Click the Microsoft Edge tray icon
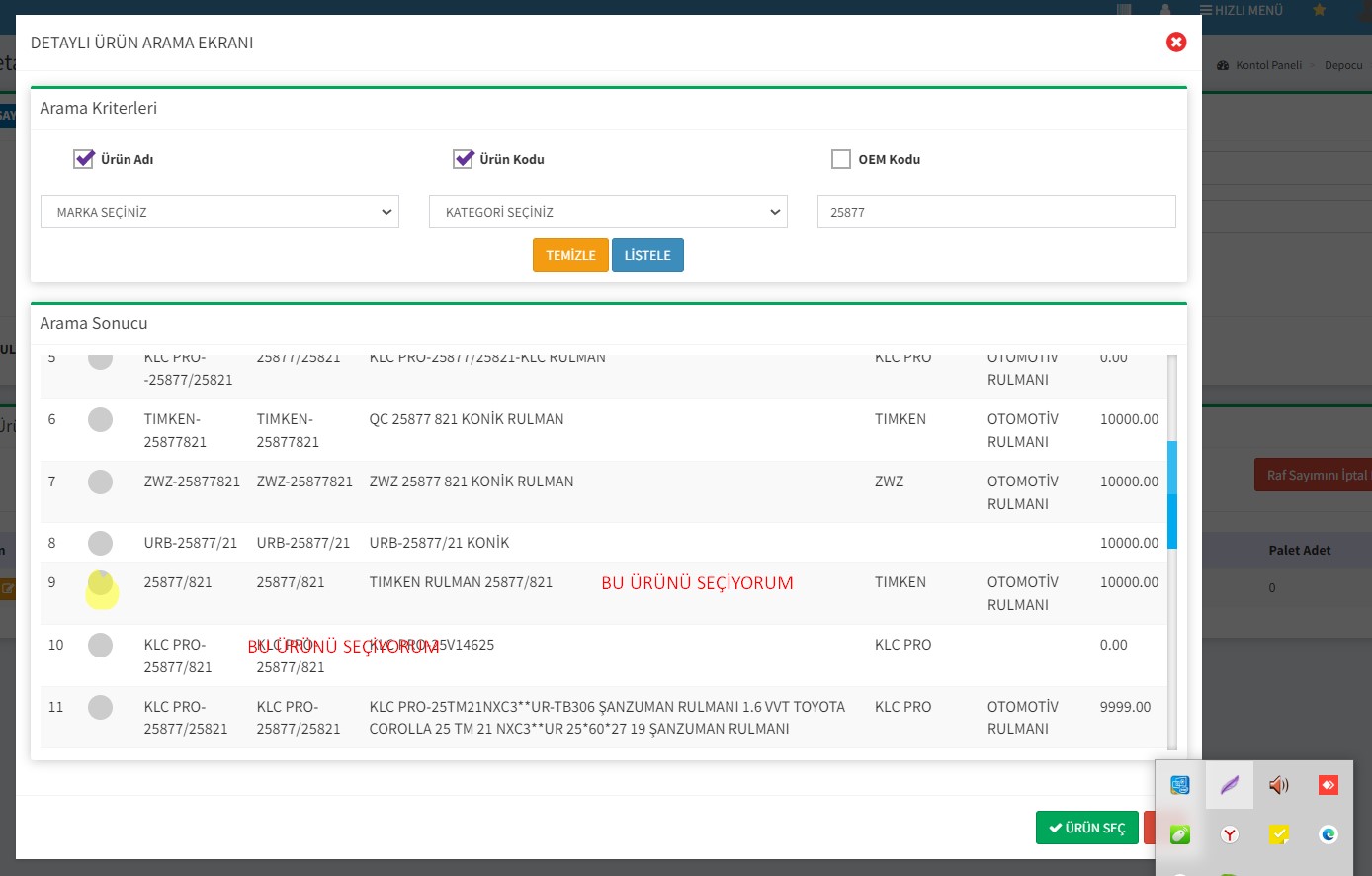Image resolution: width=1372 pixels, height=876 pixels. point(1328,834)
